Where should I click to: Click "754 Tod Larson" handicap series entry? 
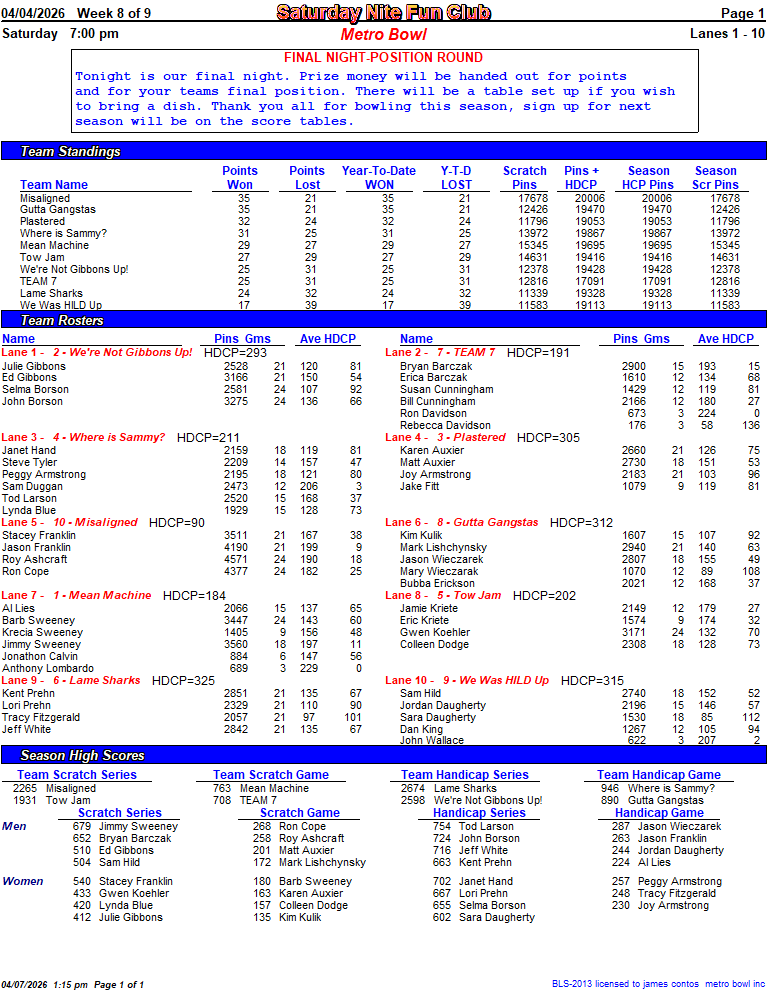tap(473, 826)
